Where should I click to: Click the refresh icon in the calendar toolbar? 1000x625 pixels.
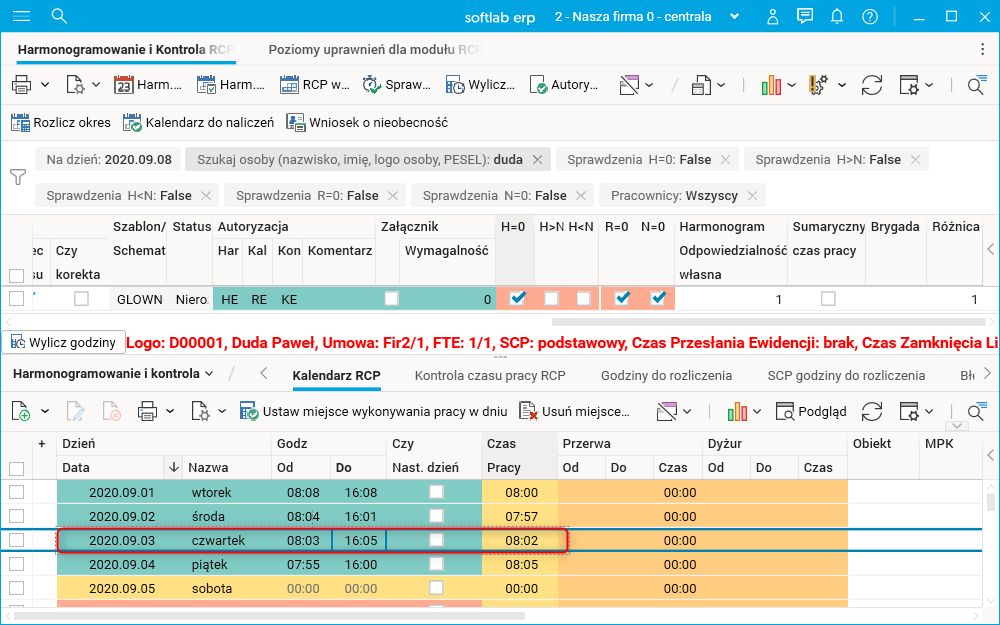click(x=872, y=411)
